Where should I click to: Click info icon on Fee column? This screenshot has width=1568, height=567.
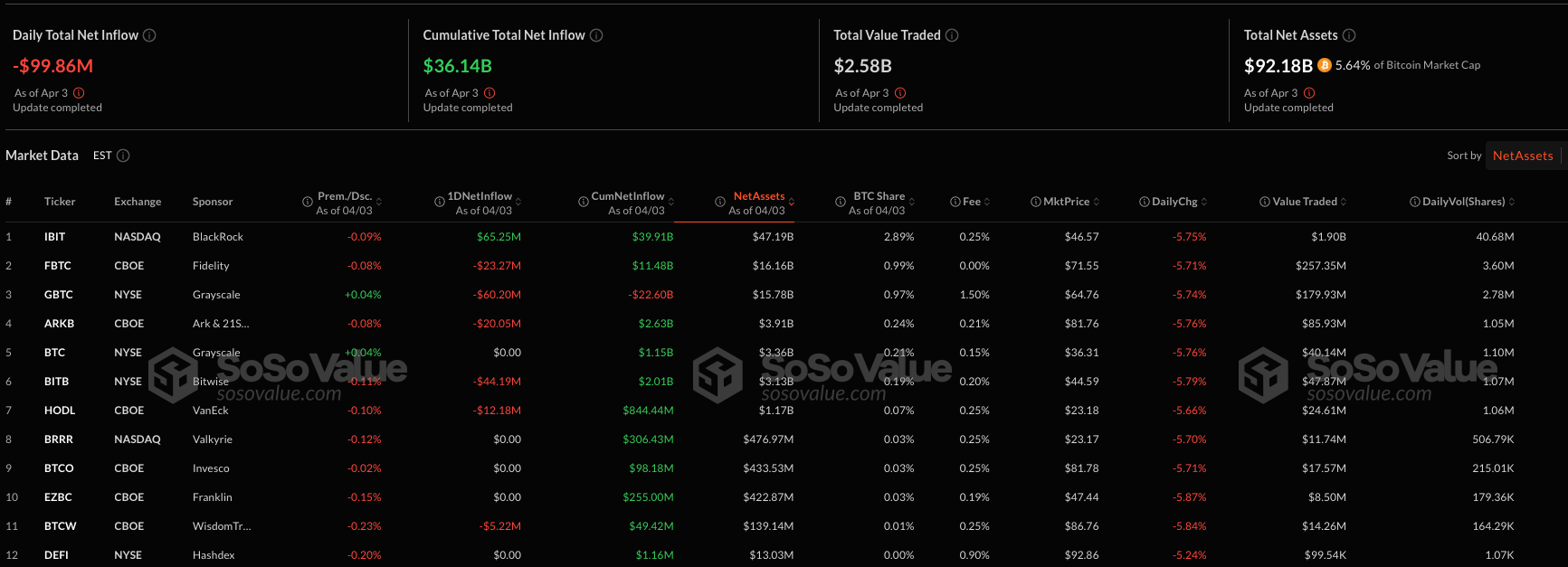click(955, 202)
